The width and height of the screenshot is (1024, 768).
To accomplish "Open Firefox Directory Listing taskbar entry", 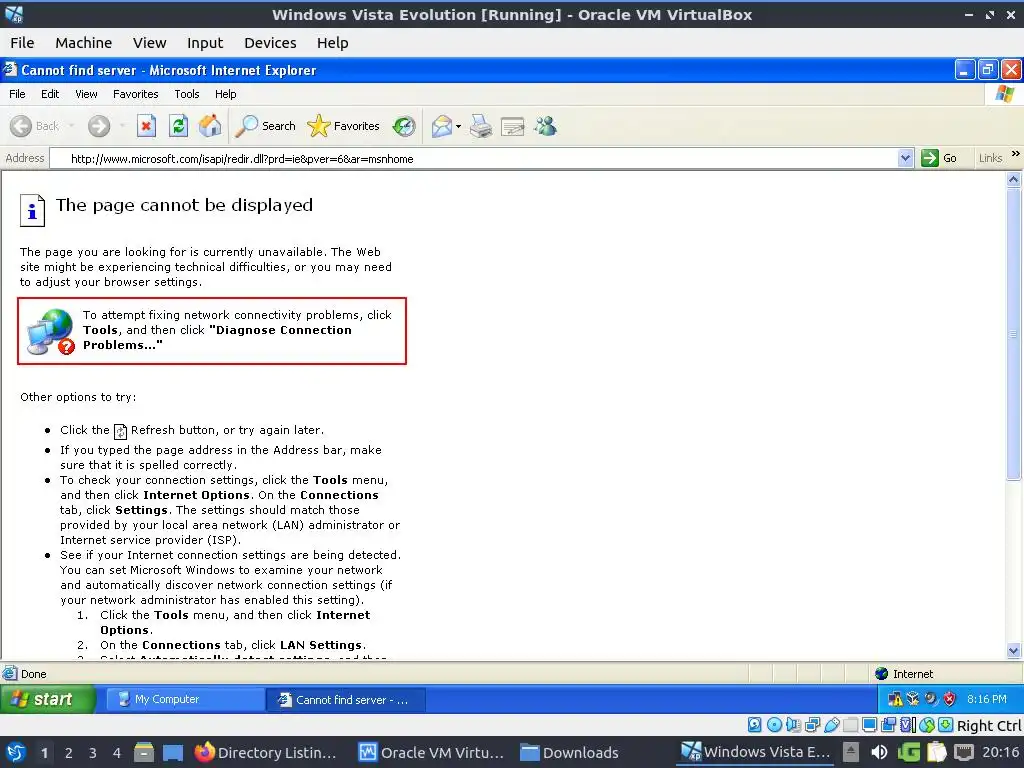I will [x=266, y=753].
